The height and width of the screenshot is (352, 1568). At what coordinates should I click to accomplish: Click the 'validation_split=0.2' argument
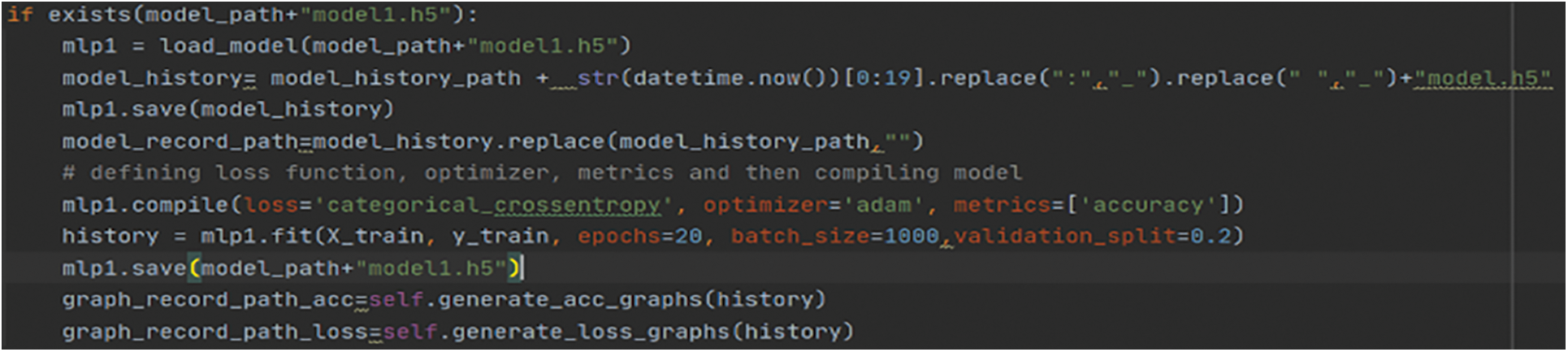pos(1091,237)
